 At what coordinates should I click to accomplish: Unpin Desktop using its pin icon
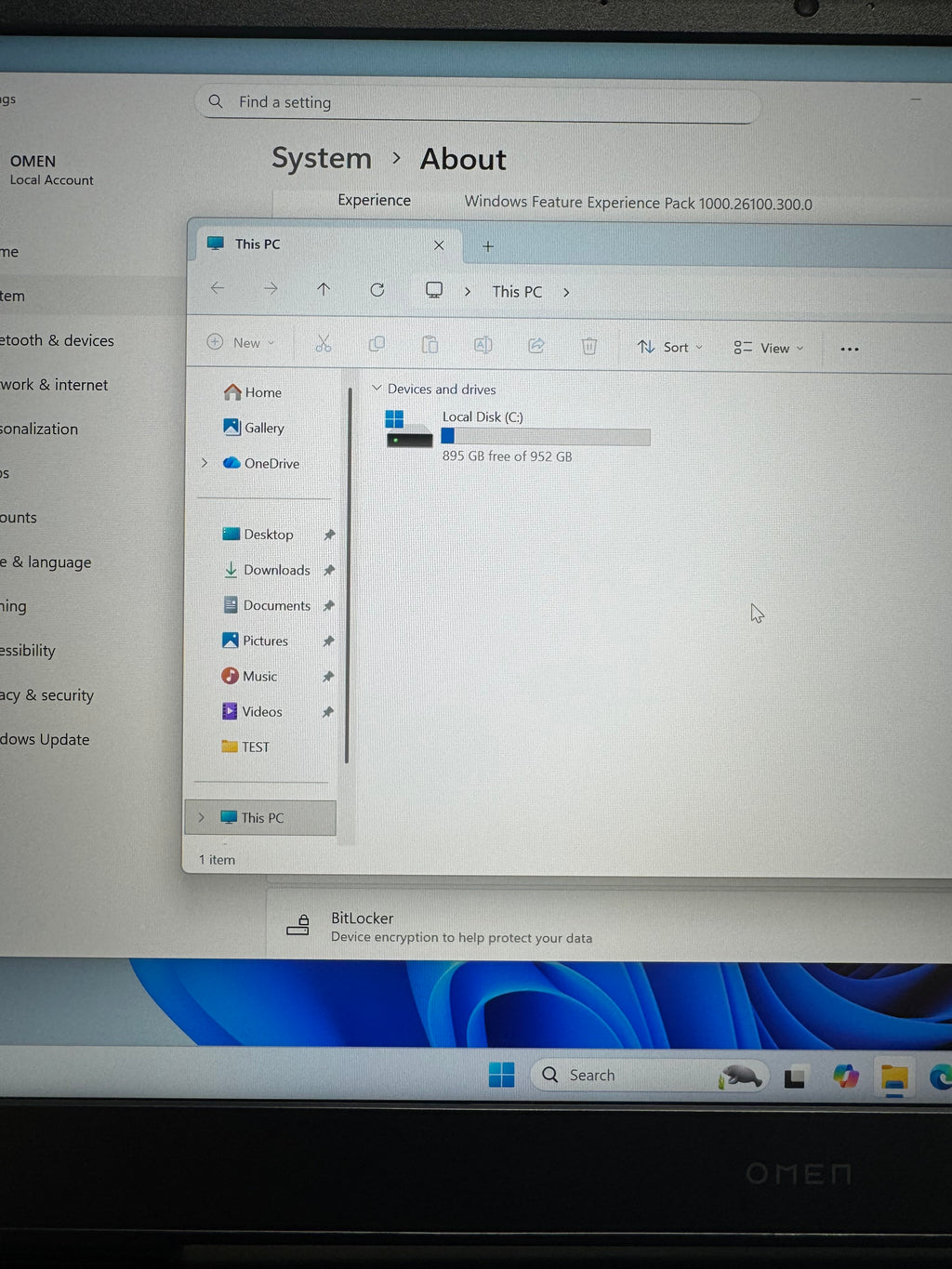pos(329,535)
